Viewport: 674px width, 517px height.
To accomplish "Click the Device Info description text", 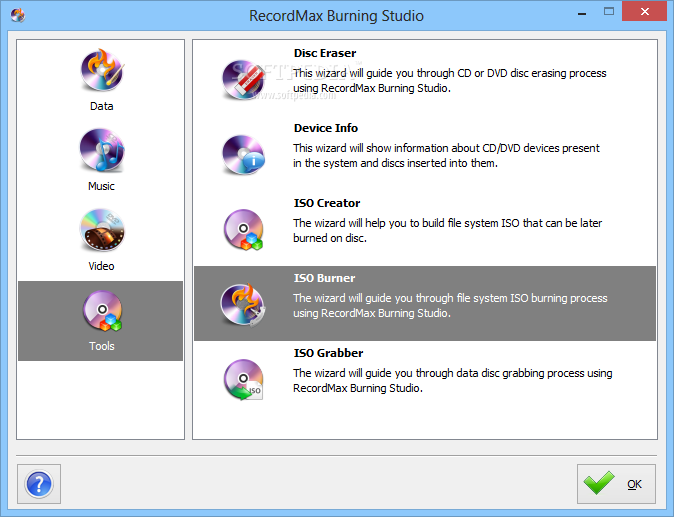I will [x=446, y=156].
